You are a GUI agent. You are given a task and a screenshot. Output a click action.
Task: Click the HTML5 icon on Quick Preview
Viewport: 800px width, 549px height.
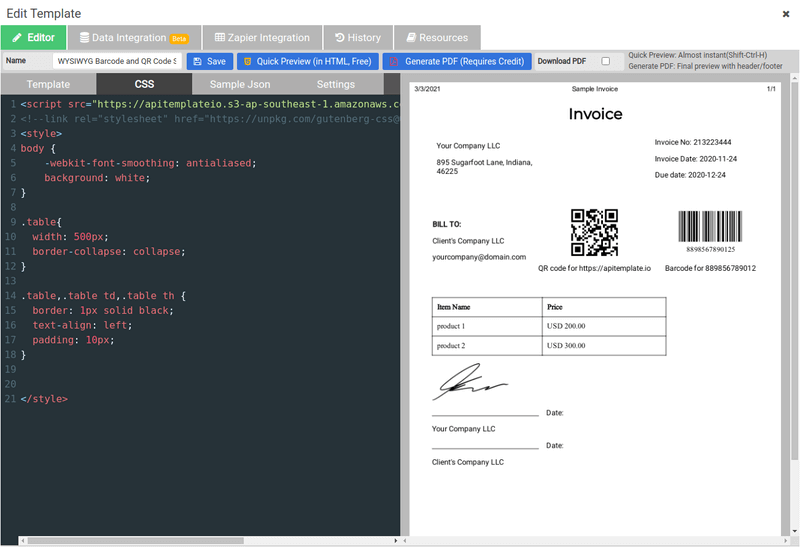247,61
